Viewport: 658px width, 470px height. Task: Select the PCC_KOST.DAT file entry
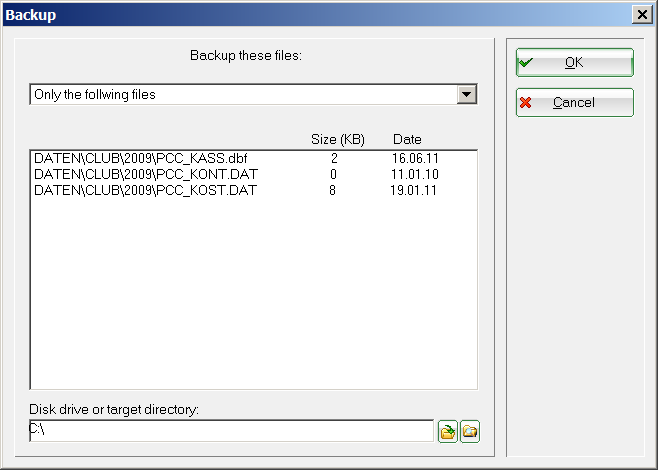145,190
